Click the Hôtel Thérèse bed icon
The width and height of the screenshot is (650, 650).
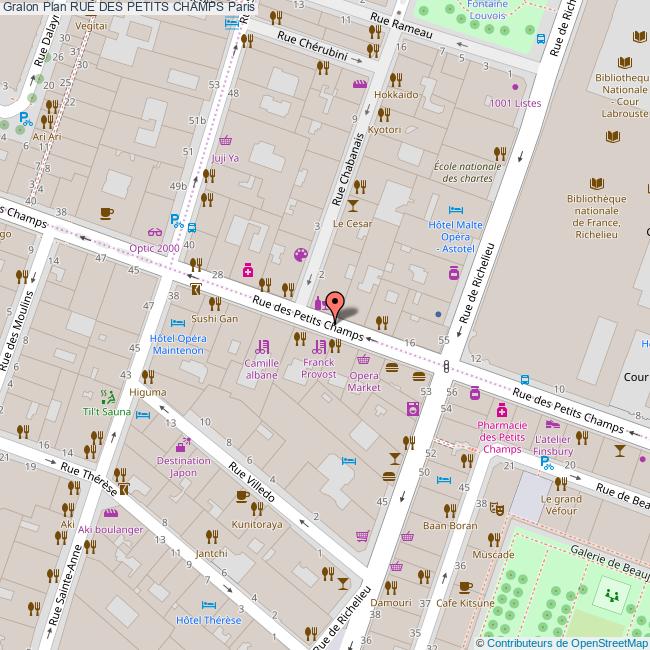(209, 605)
